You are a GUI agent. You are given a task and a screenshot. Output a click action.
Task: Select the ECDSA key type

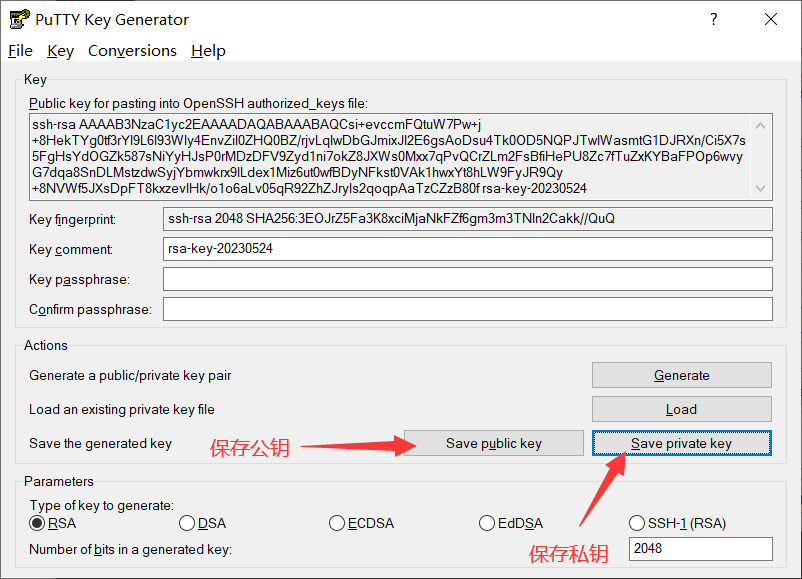point(337,523)
